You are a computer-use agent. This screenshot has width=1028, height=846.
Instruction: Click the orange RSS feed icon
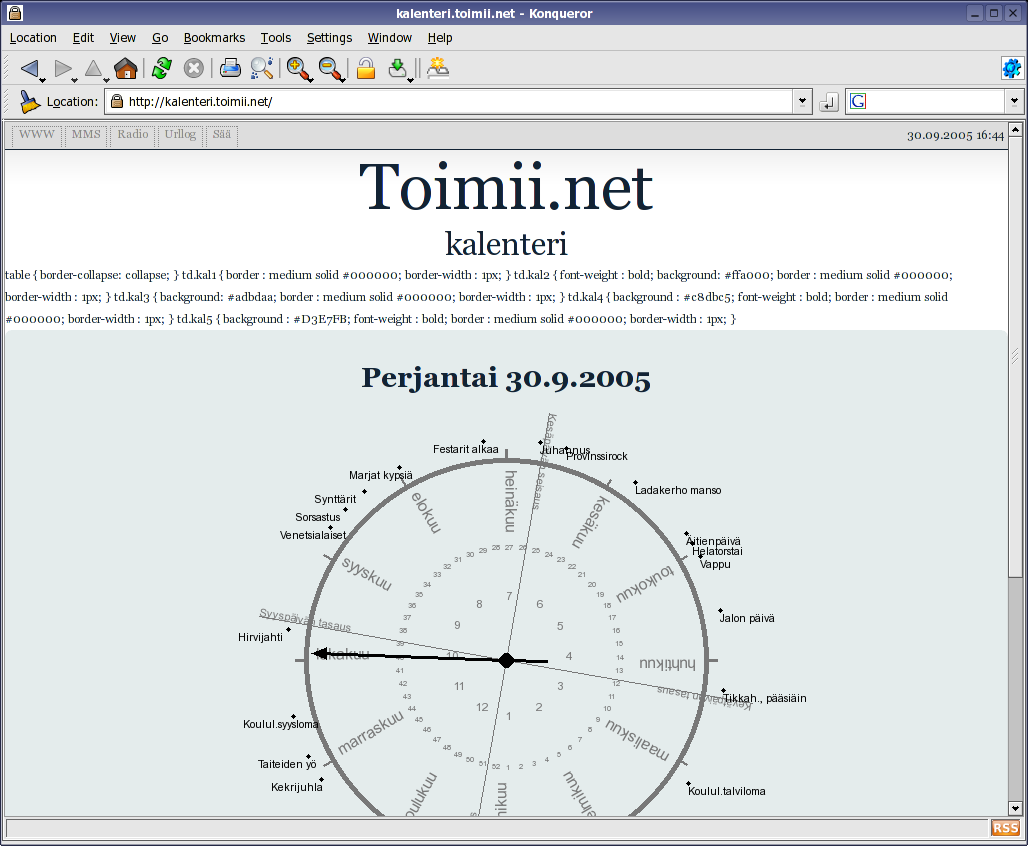click(1005, 828)
